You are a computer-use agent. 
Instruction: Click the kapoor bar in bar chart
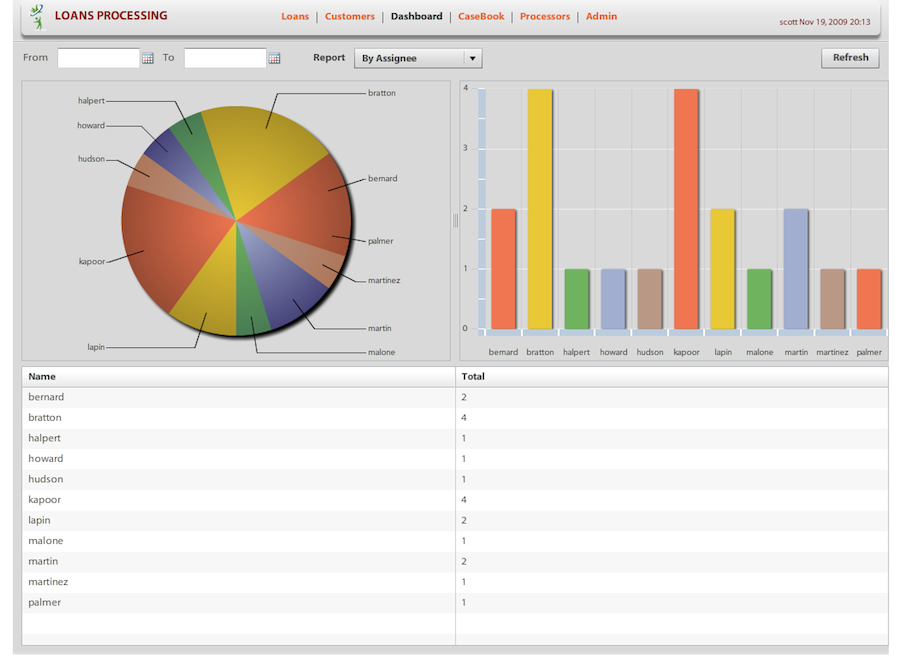[x=686, y=209]
